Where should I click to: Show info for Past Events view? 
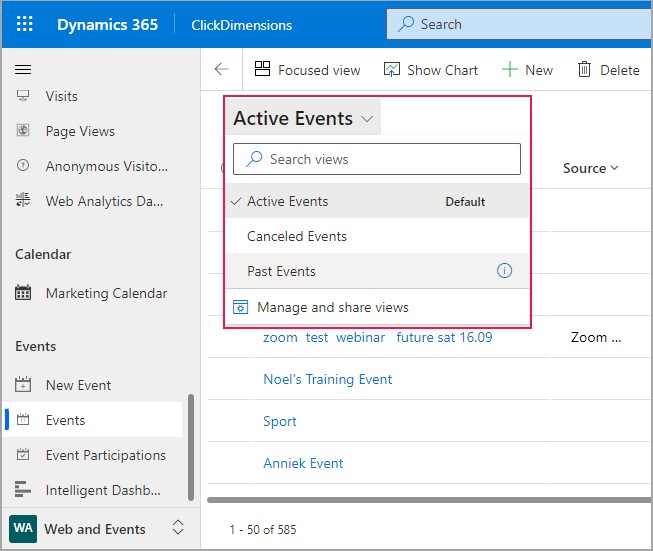click(504, 271)
